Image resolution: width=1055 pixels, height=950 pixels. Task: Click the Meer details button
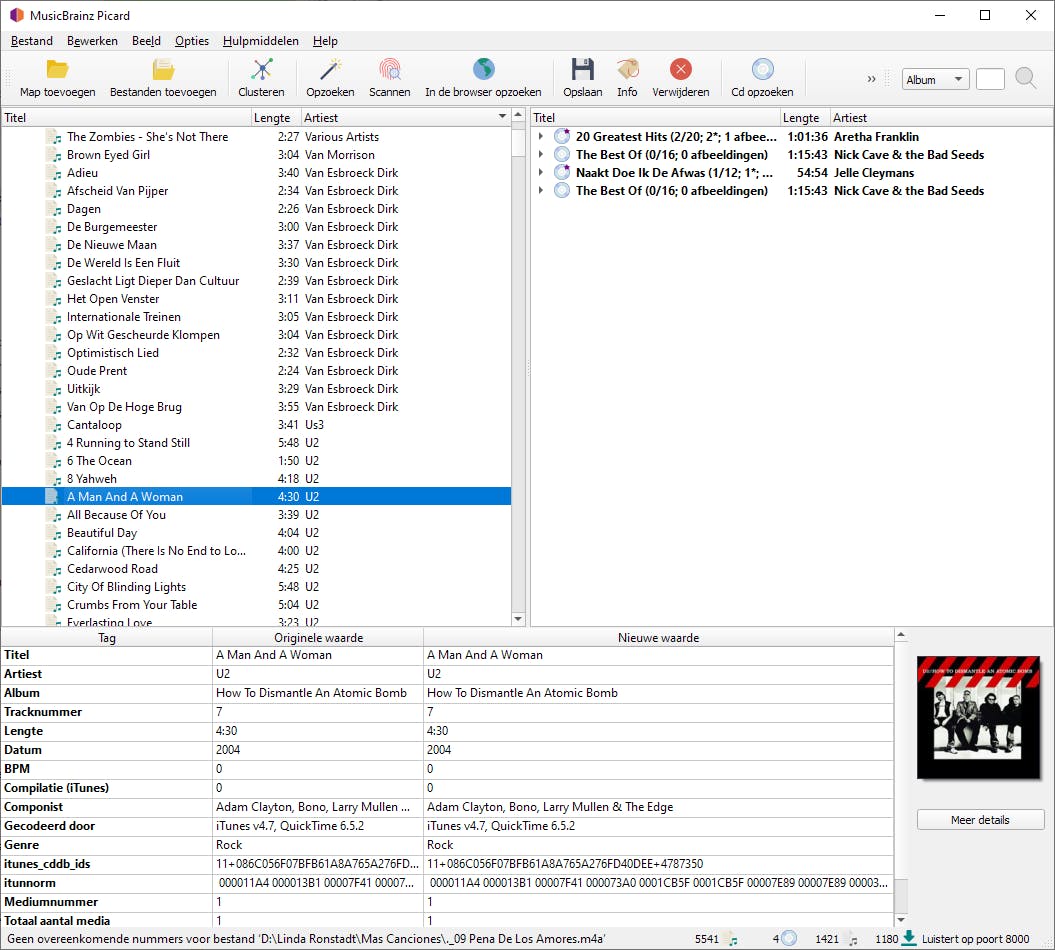point(980,819)
